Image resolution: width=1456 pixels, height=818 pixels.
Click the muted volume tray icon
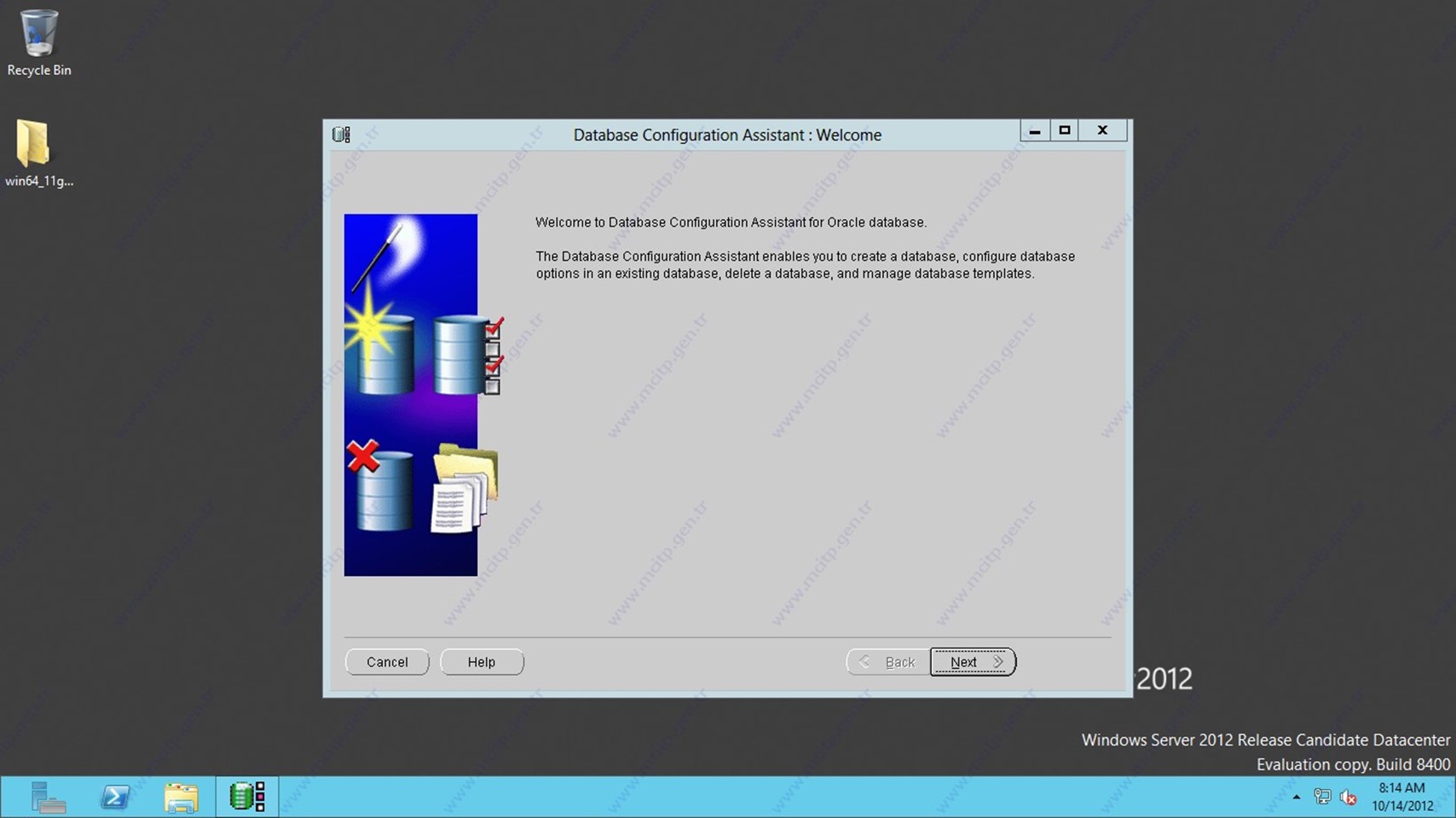[x=1348, y=798]
